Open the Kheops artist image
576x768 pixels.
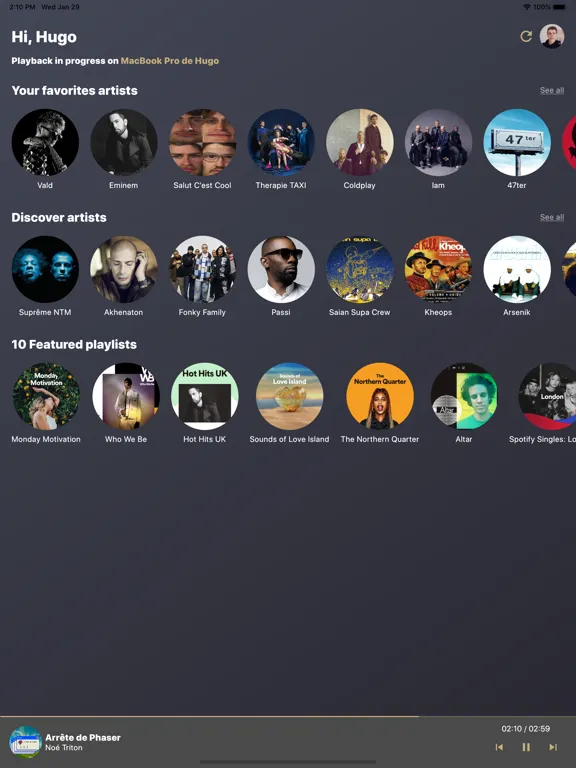click(438, 269)
